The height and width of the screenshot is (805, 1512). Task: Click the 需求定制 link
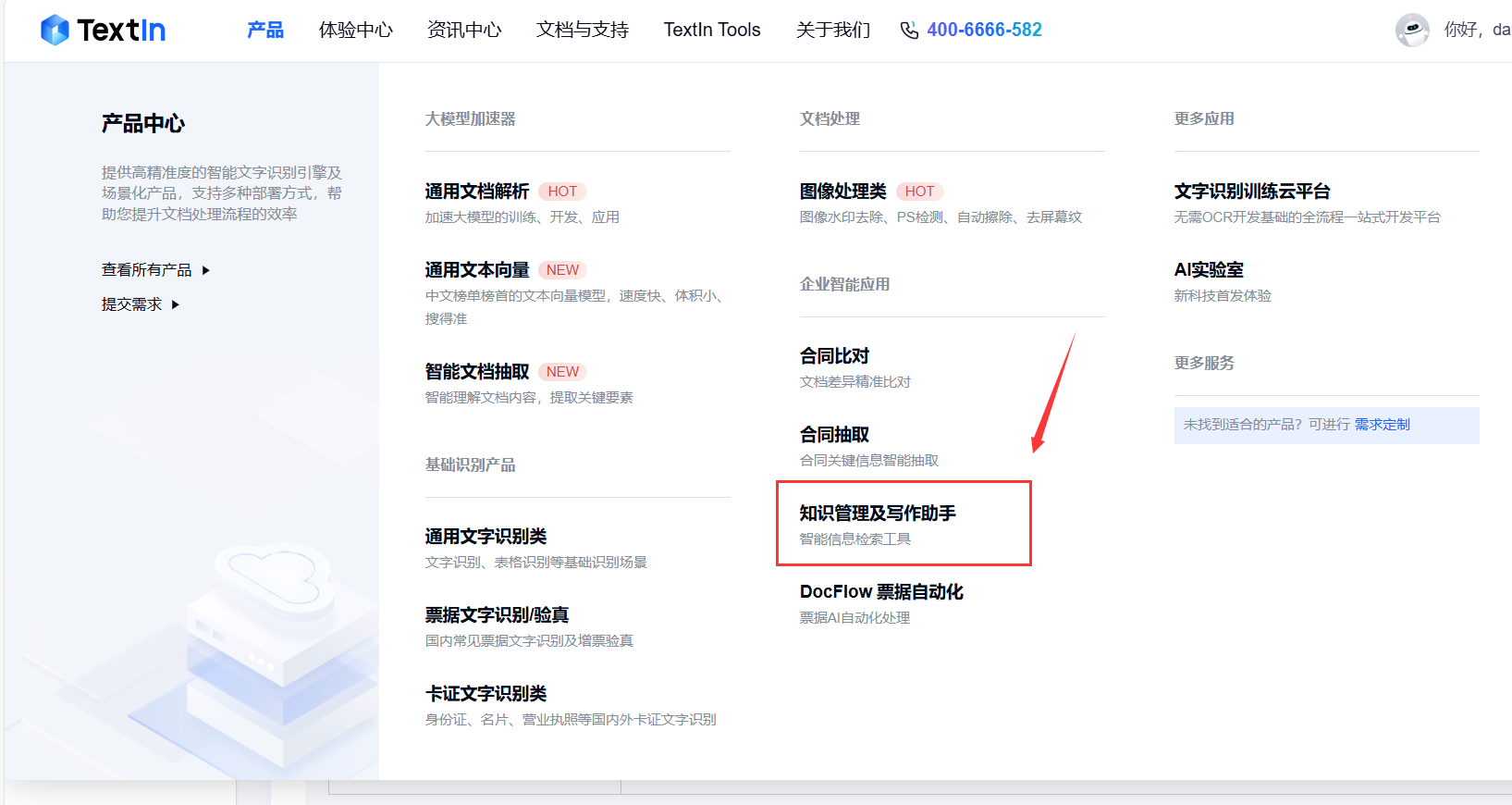[1383, 425]
